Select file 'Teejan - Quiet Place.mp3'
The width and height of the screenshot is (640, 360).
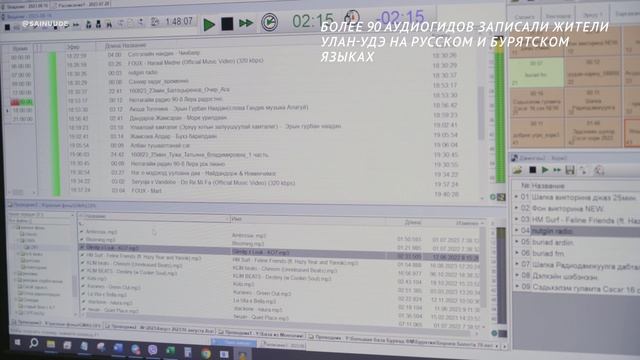point(112,310)
